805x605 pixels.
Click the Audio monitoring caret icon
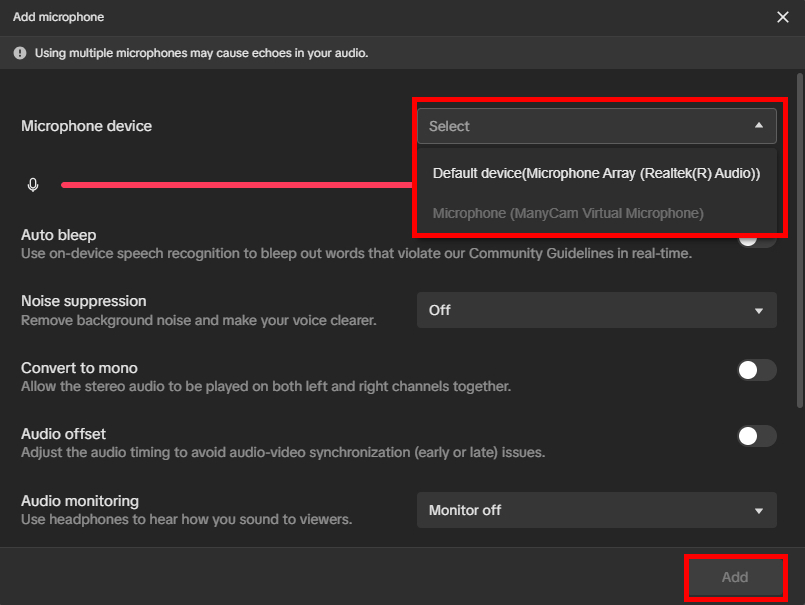click(758, 510)
